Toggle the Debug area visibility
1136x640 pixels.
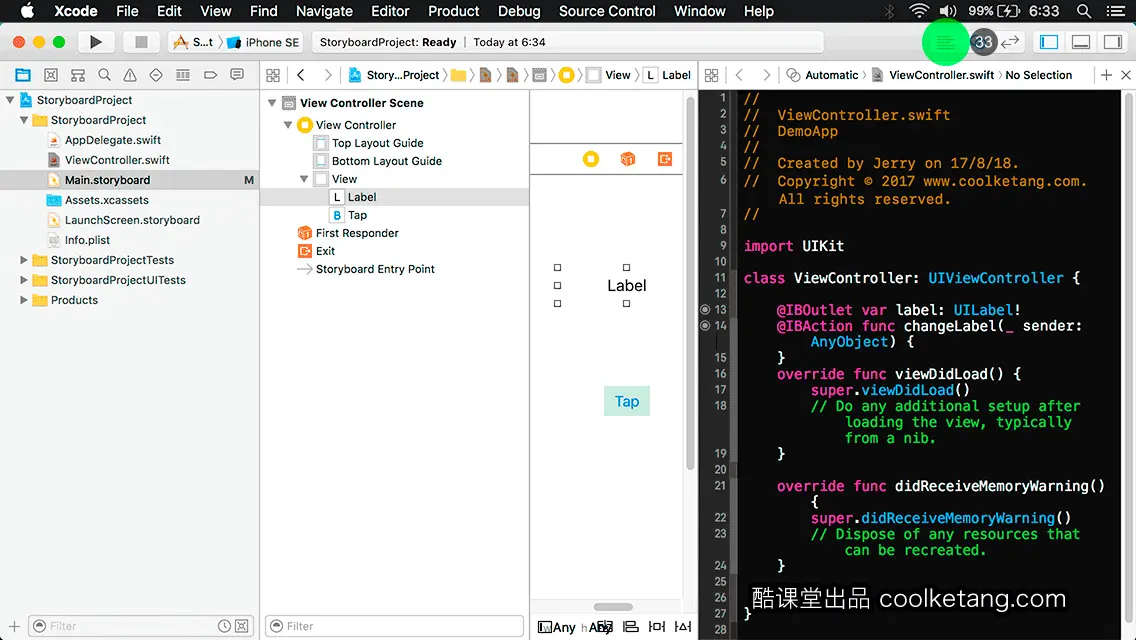click(1081, 42)
